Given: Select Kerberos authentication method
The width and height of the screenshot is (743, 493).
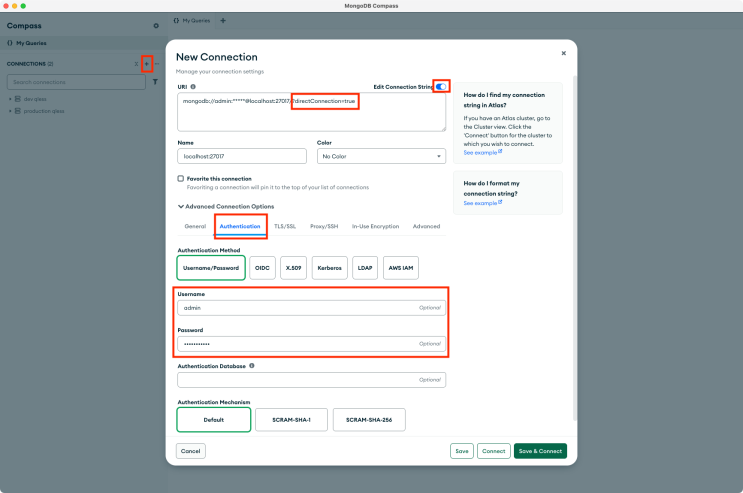Looking at the screenshot, I should 329,268.
